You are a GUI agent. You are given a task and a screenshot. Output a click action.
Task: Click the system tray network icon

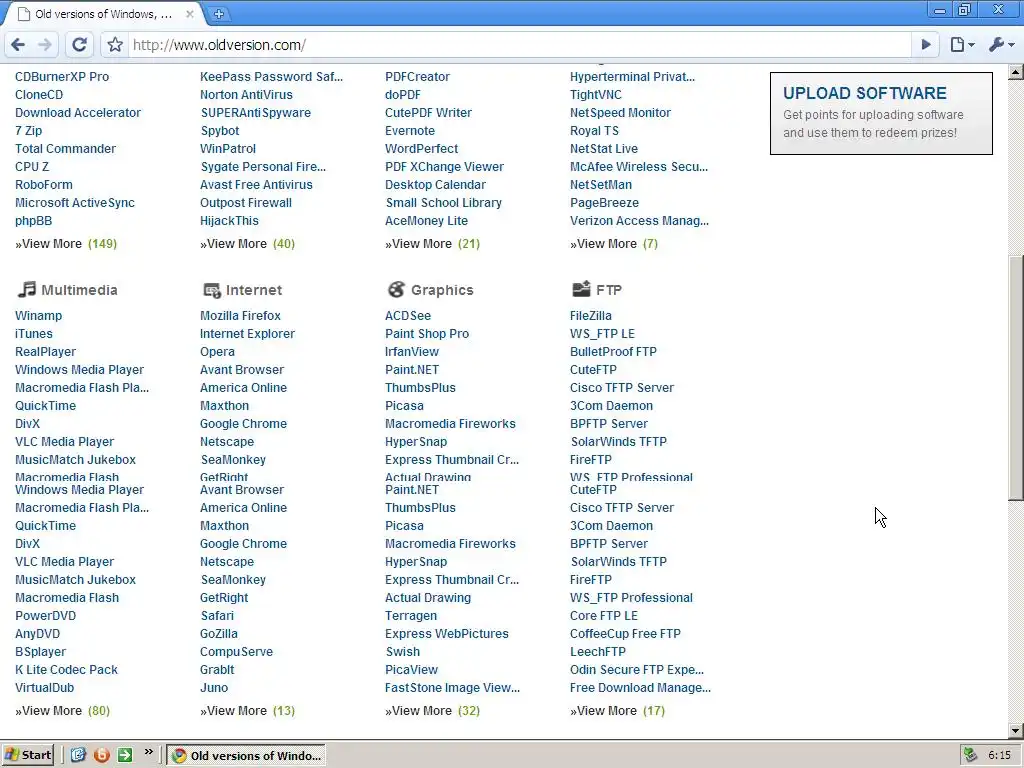coord(970,755)
